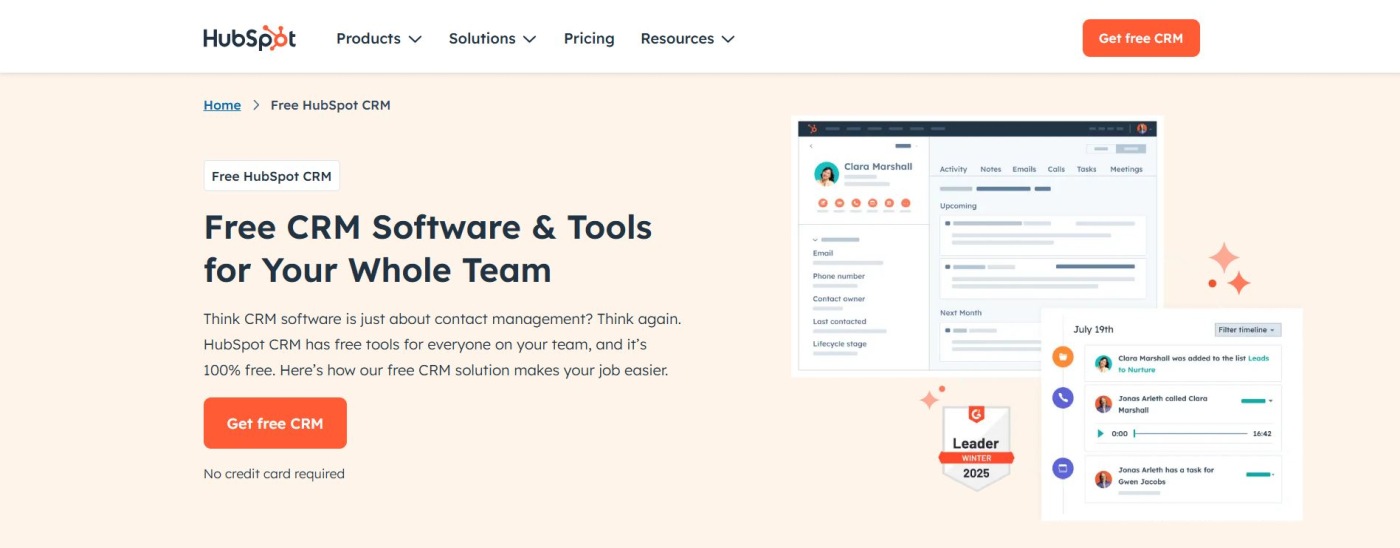The width and height of the screenshot is (1400, 548).
Task: Click Jonas Arleth avatar in call entry
Action: tap(1103, 404)
